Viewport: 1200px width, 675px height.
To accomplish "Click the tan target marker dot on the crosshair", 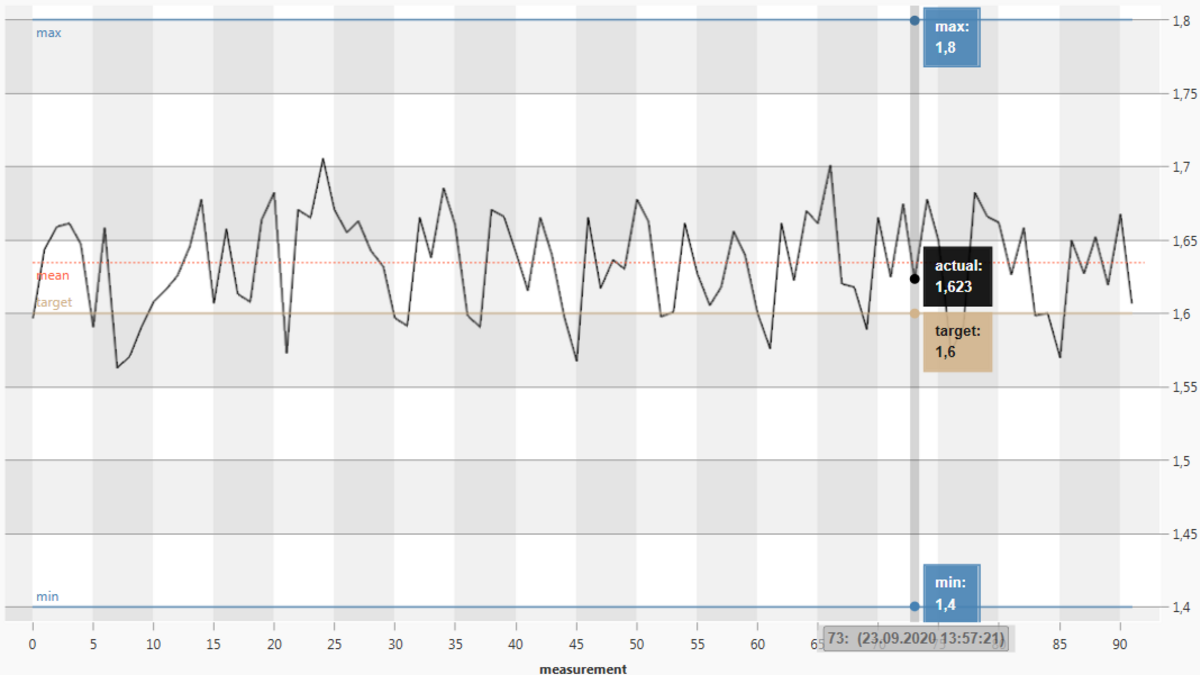I will 914,313.
